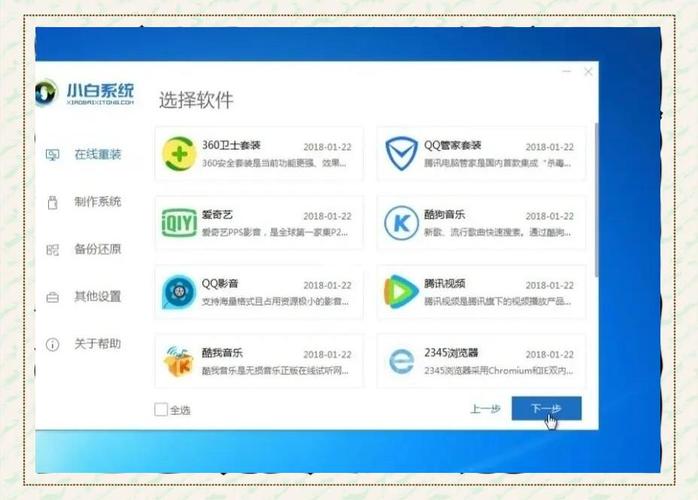Click the 爱奇艺 iQIYI icon
The height and width of the screenshot is (500, 698).
click(x=179, y=223)
